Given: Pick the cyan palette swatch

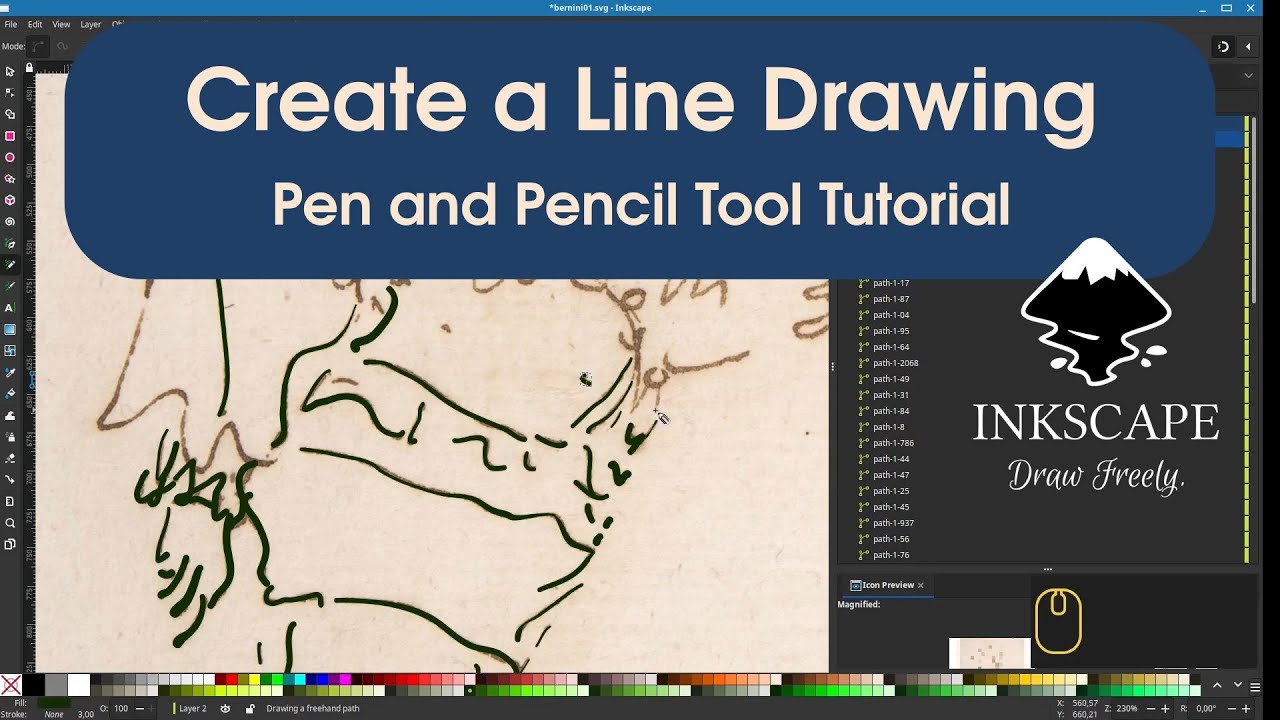Looking at the screenshot, I should tap(299, 679).
